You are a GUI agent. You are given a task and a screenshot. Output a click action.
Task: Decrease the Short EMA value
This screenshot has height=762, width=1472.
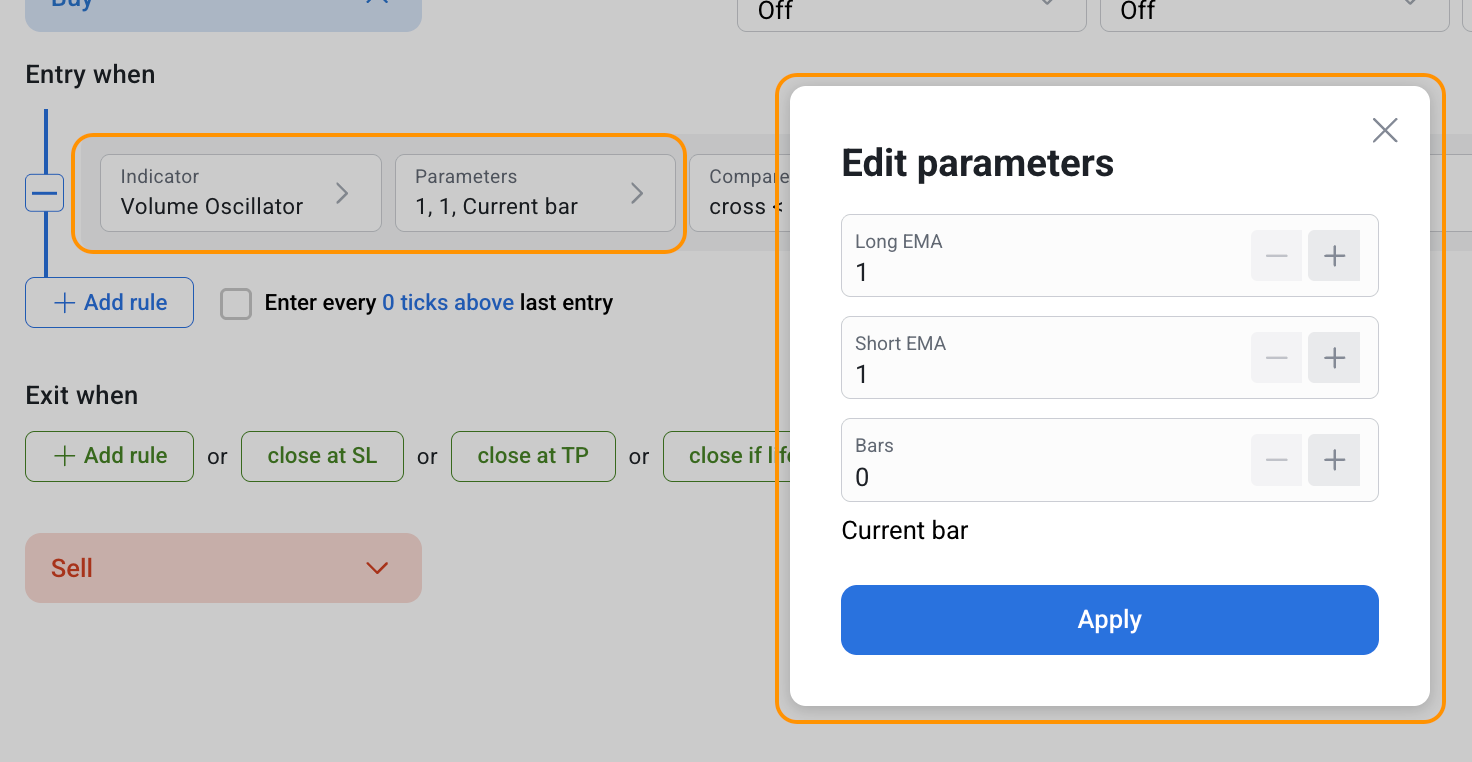click(x=1276, y=358)
